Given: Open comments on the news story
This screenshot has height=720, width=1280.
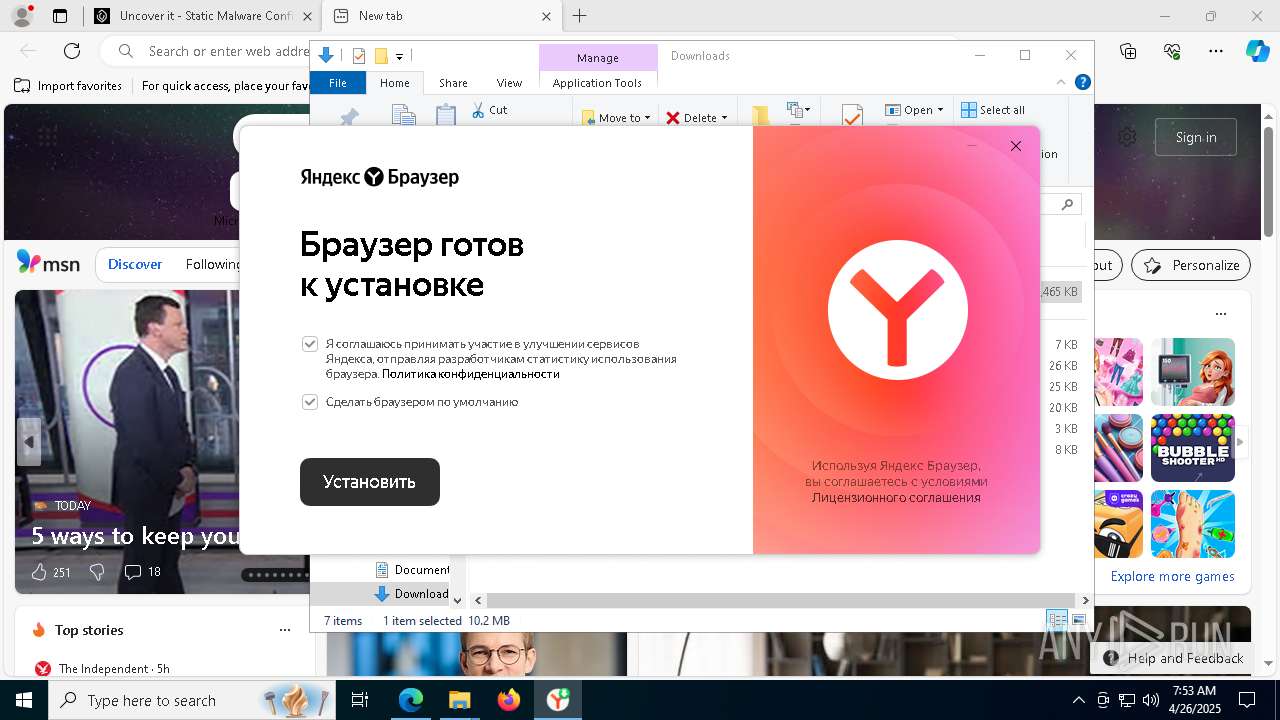Looking at the screenshot, I should 142,572.
